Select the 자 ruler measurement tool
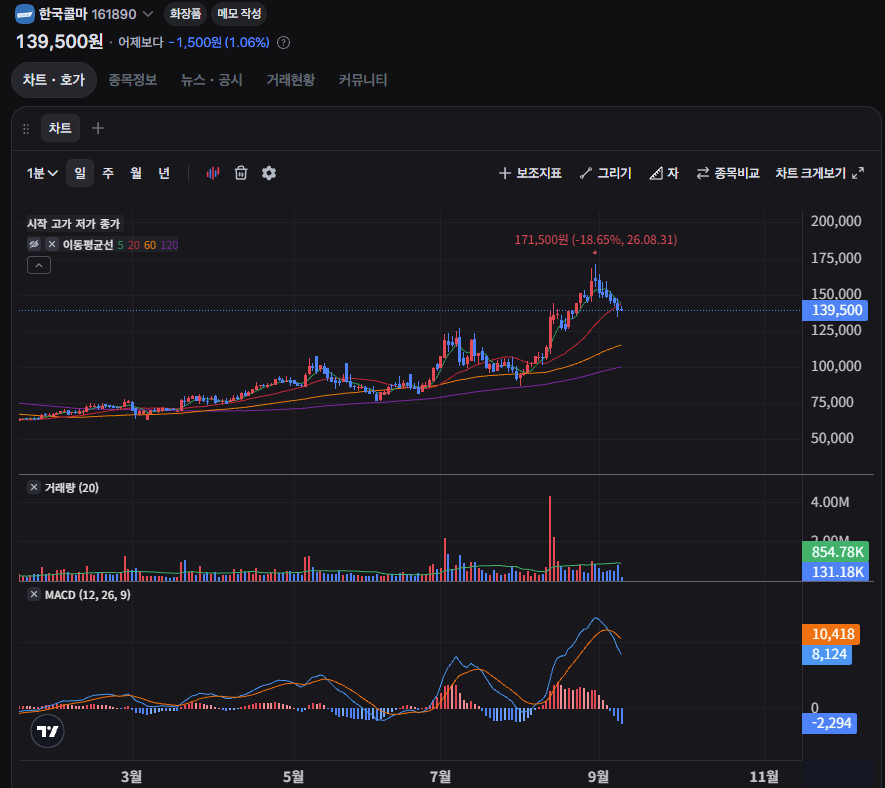The width and height of the screenshot is (885, 788). [x=664, y=173]
